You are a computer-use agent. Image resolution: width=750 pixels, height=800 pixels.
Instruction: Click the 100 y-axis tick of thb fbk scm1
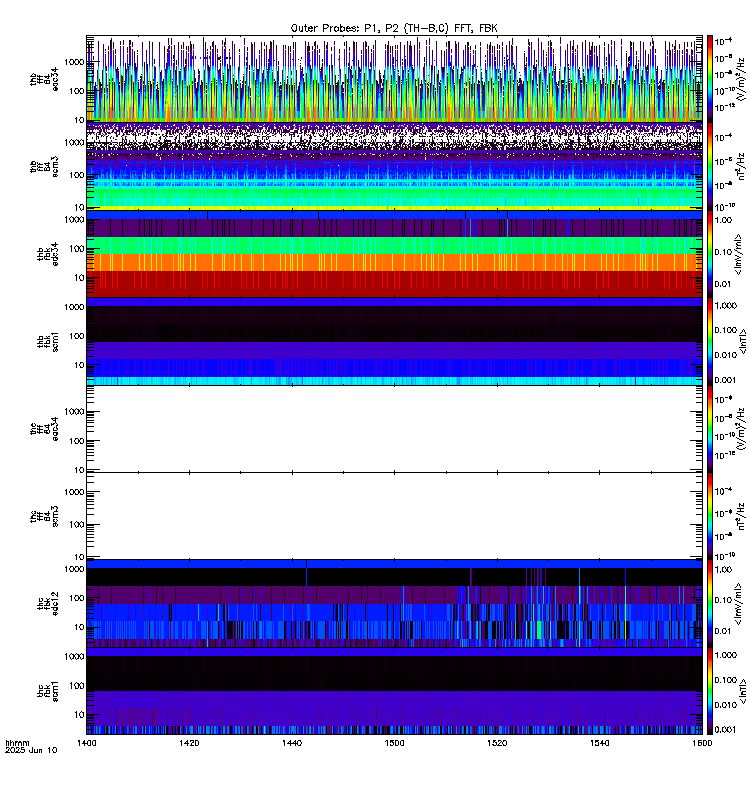point(77,336)
